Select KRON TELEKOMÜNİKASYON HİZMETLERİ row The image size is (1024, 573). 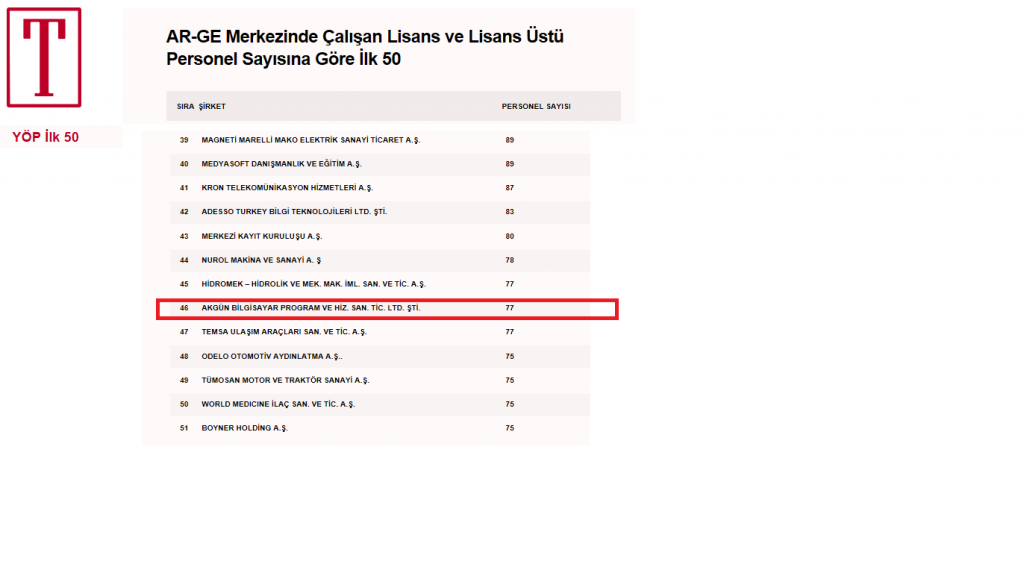point(380,188)
